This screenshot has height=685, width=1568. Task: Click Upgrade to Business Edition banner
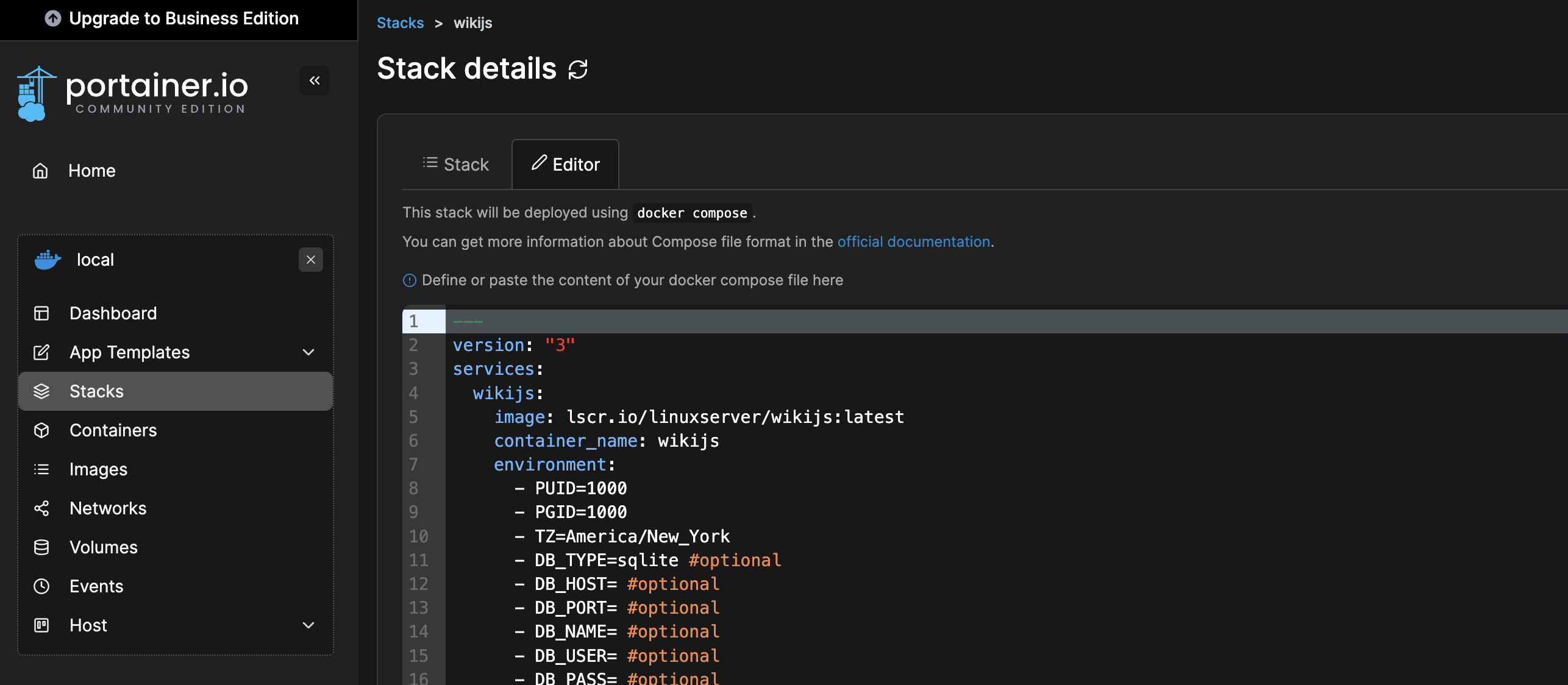[179, 20]
